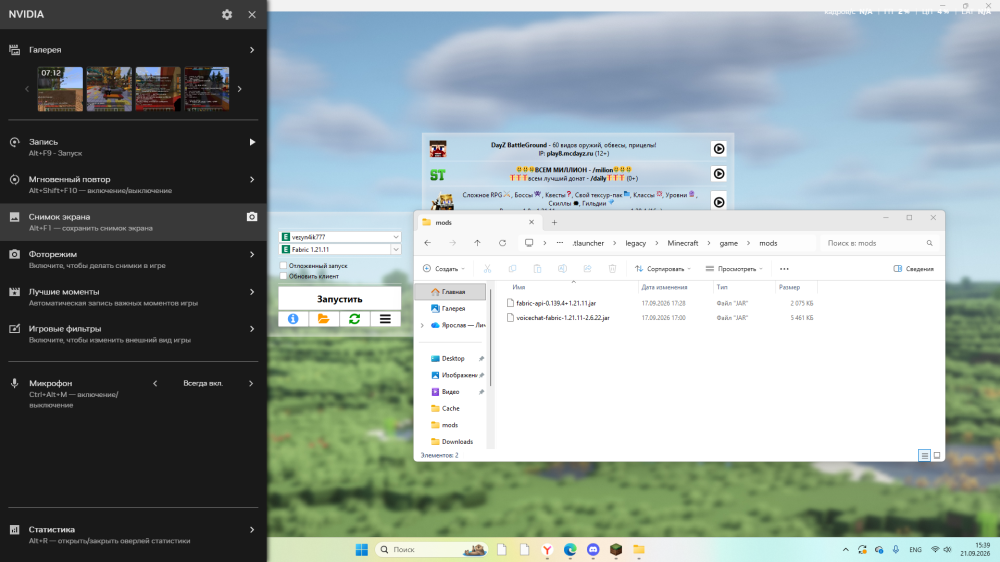This screenshot has width=1000, height=562.
Task: Toggle the Сведения details pane
Action: (x=914, y=269)
